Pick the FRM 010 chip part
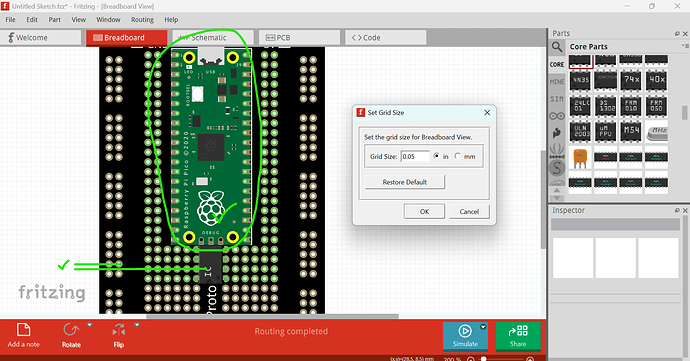Viewport: 690px width, 361px height. pyautogui.click(x=631, y=106)
